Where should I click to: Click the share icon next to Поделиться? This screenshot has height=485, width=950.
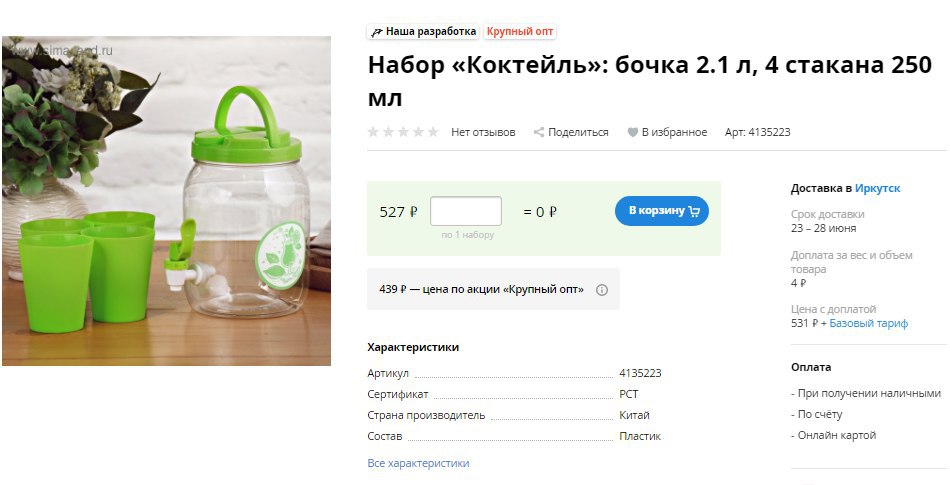pyautogui.click(x=539, y=132)
